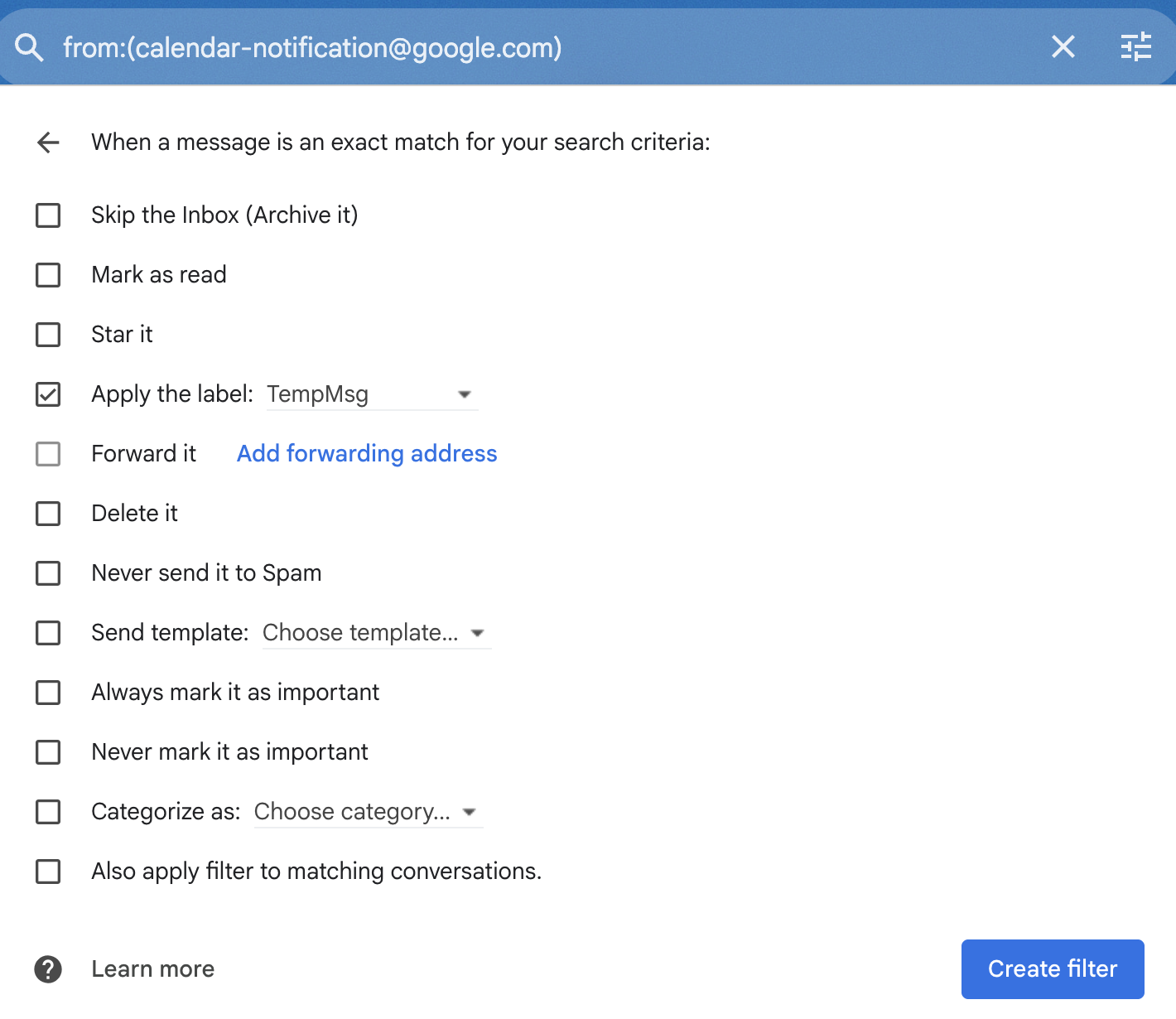Image resolution: width=1176 pixels, height=1019 pixels.
Task: Expand the Choose category dropdown
Action: click(x=469, y=812)
